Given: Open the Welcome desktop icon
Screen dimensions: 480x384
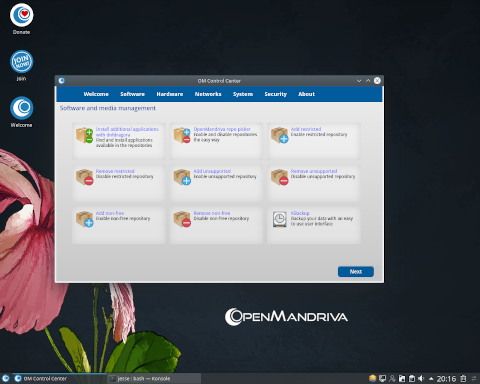Looking at the screenshot, I should pos(21,108).
